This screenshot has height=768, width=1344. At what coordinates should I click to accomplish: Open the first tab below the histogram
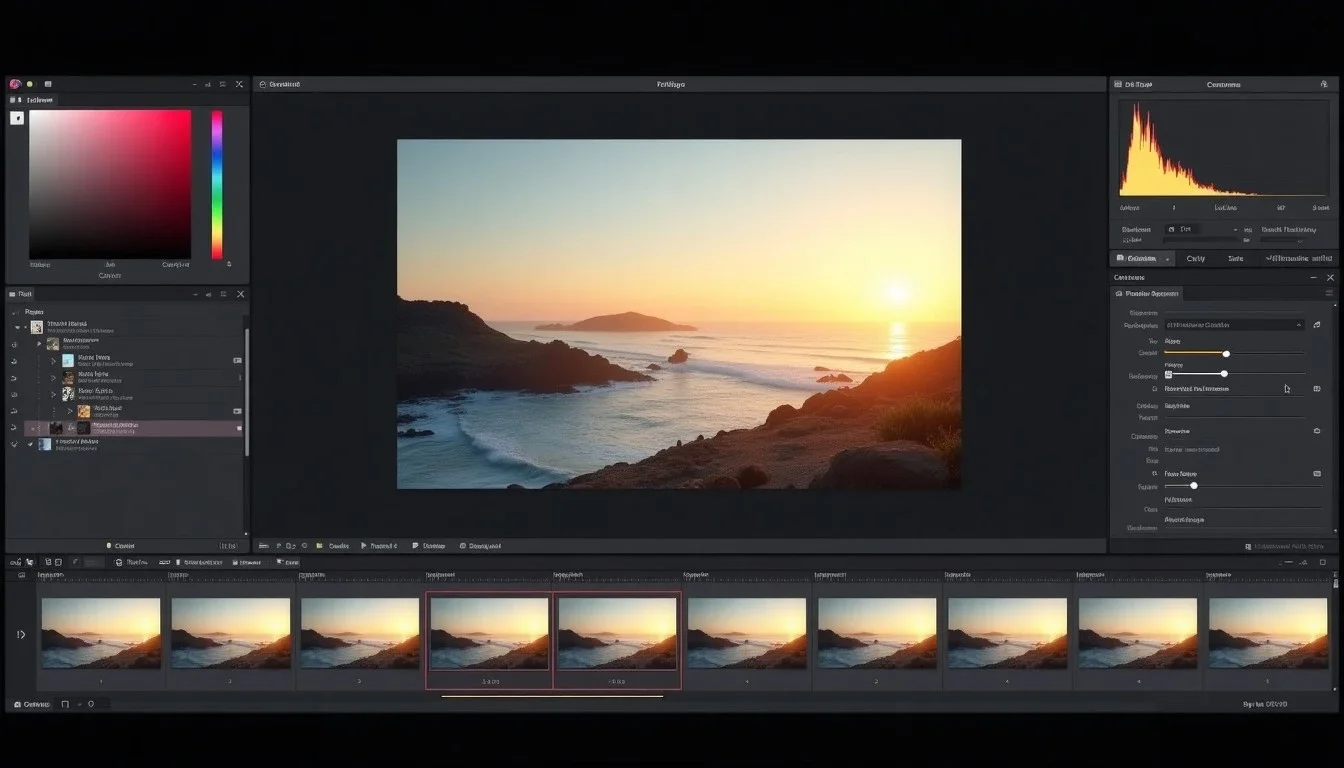[x=1142, y=258]
